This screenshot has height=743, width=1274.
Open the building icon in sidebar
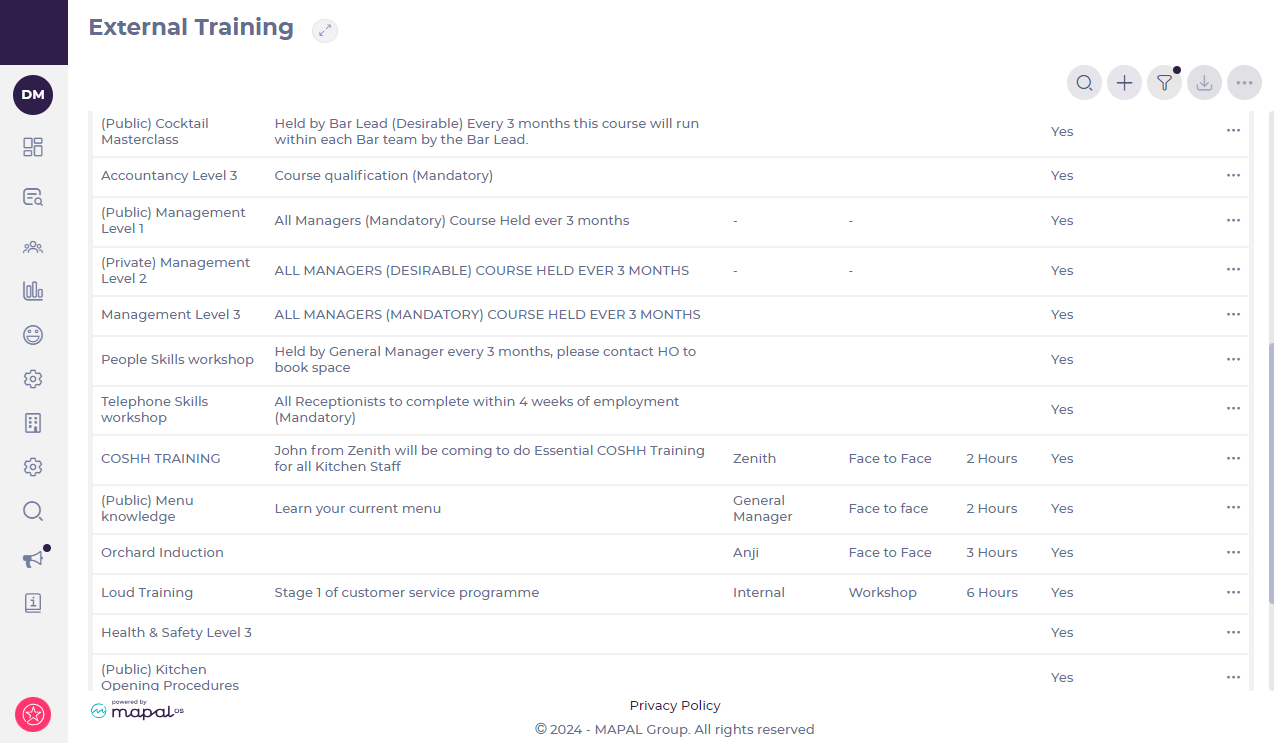click(x=33, y=423)
